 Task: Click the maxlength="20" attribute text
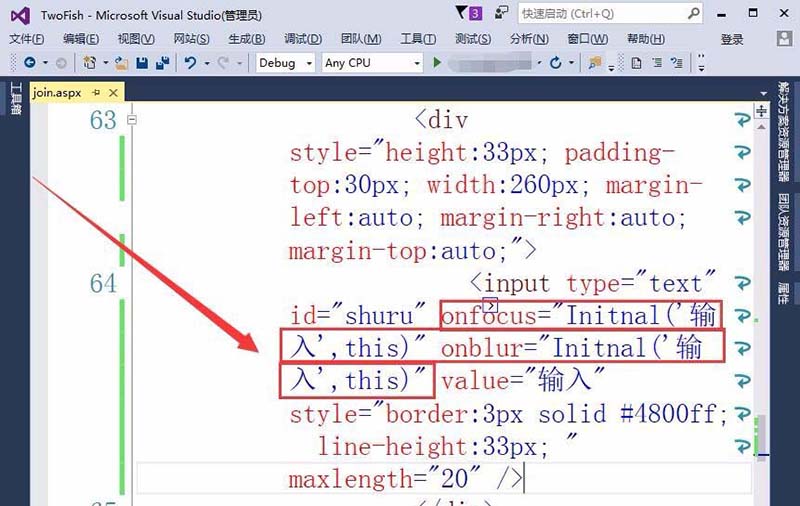[384, 479]
